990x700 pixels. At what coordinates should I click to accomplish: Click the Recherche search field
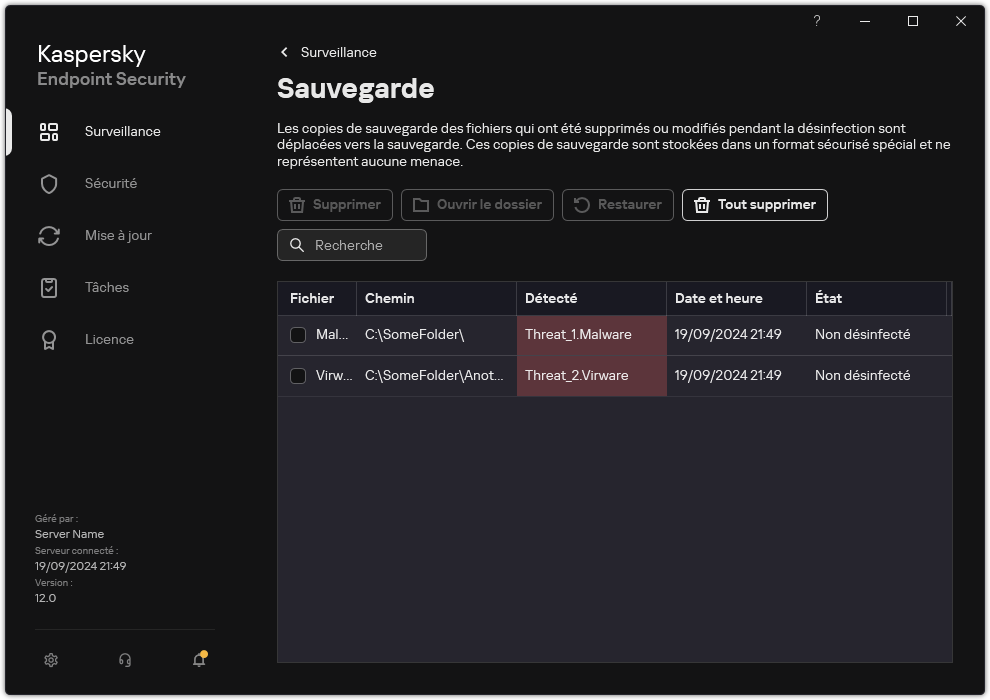click(352, 245)
